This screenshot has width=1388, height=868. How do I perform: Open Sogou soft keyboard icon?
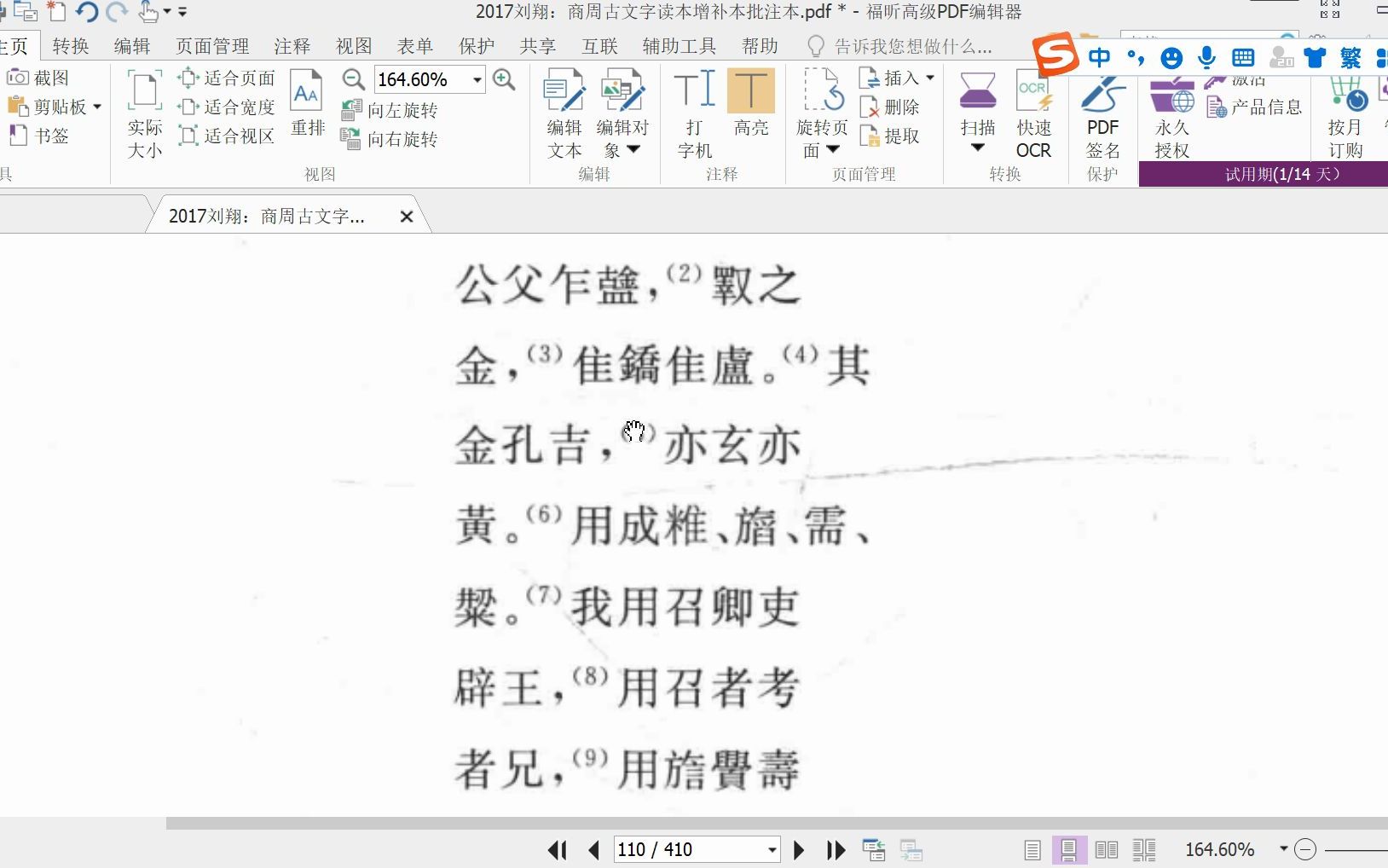(x=1243, y=58)
